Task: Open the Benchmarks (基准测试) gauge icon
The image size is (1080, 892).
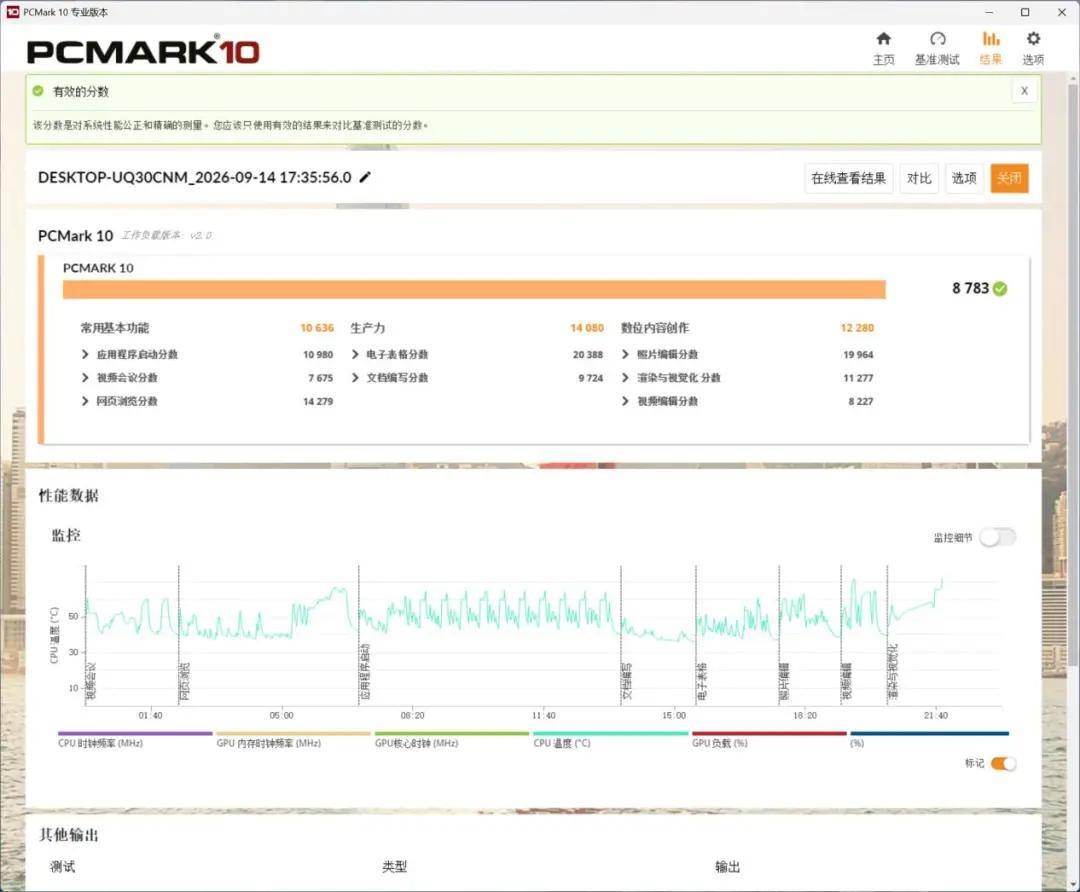Action: coord(937,39)
